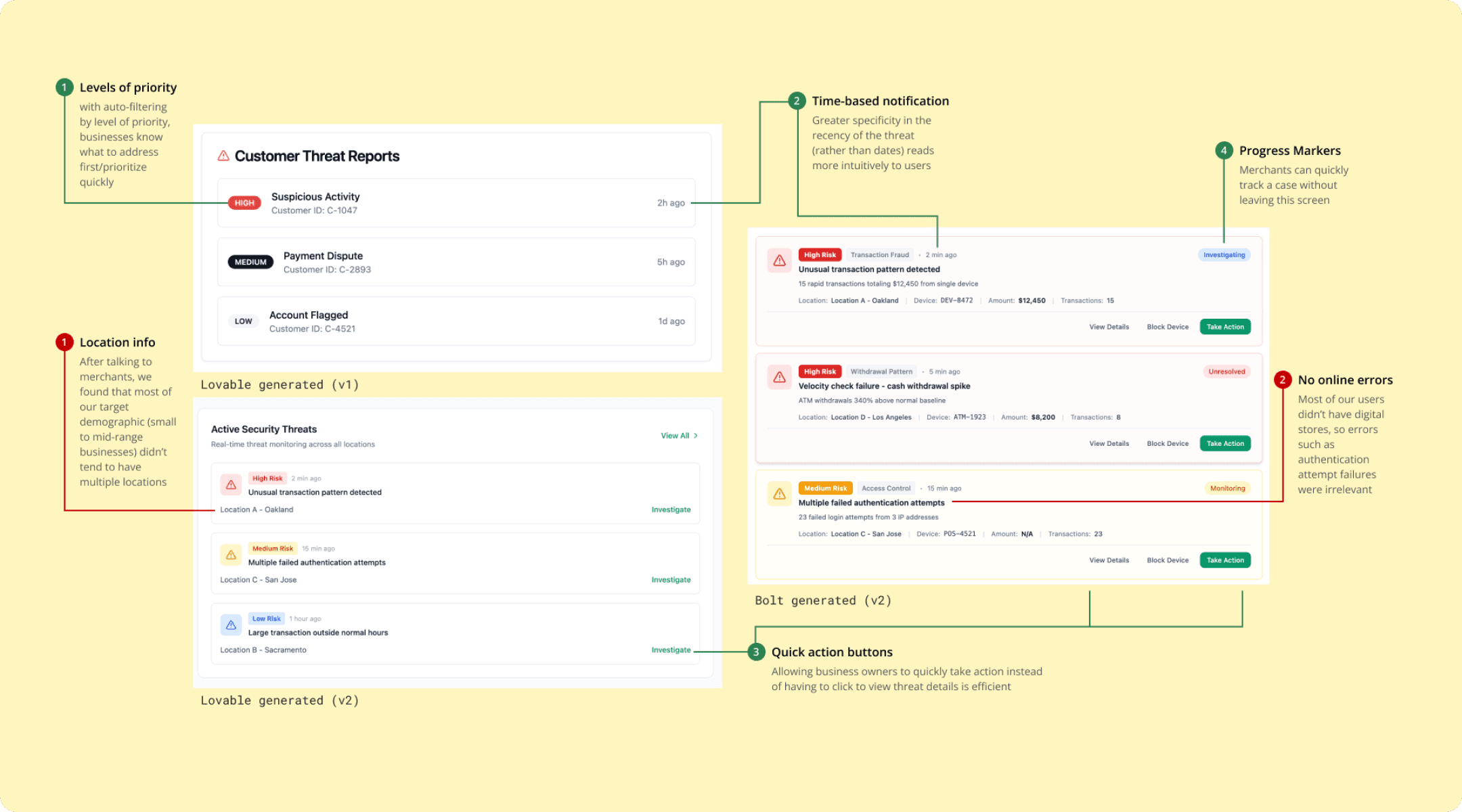Click Block Device on Velocity check failure card

pyautogui.click(x=1168, y=444)
